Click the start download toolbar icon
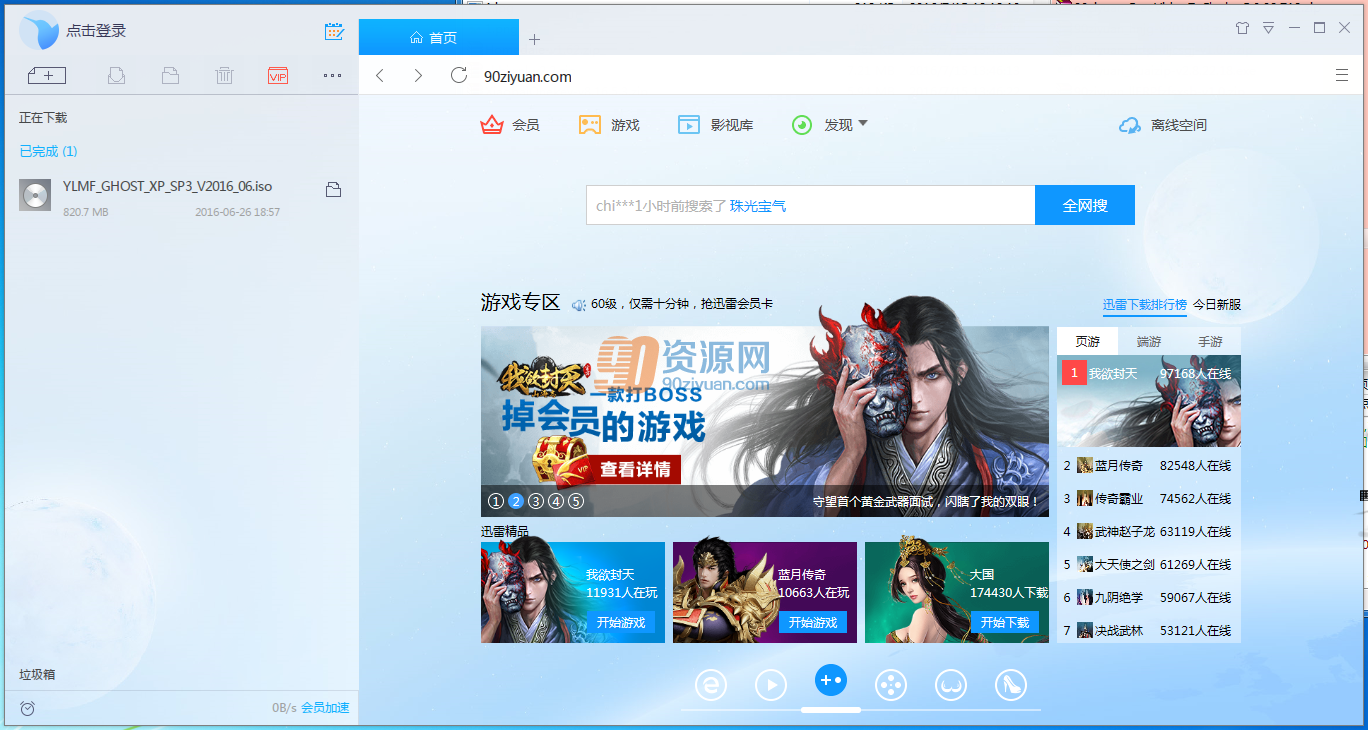This screenshot has width=1368, height=730. [116, 75]
